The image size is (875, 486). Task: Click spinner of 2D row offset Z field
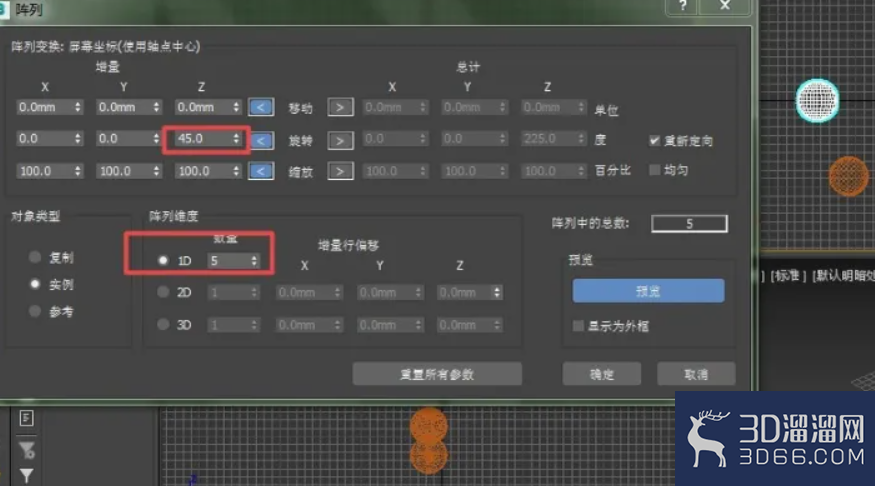[x=497, y=292]
